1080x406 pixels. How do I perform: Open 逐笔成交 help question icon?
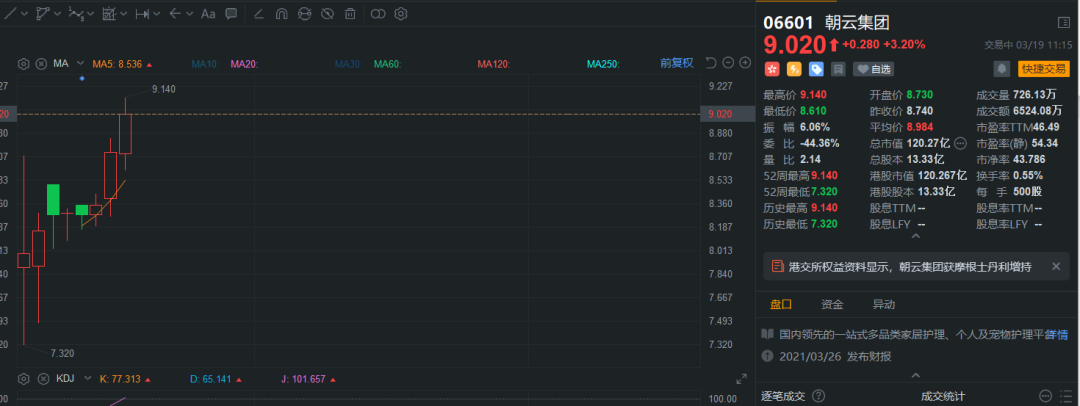[818, 396]
